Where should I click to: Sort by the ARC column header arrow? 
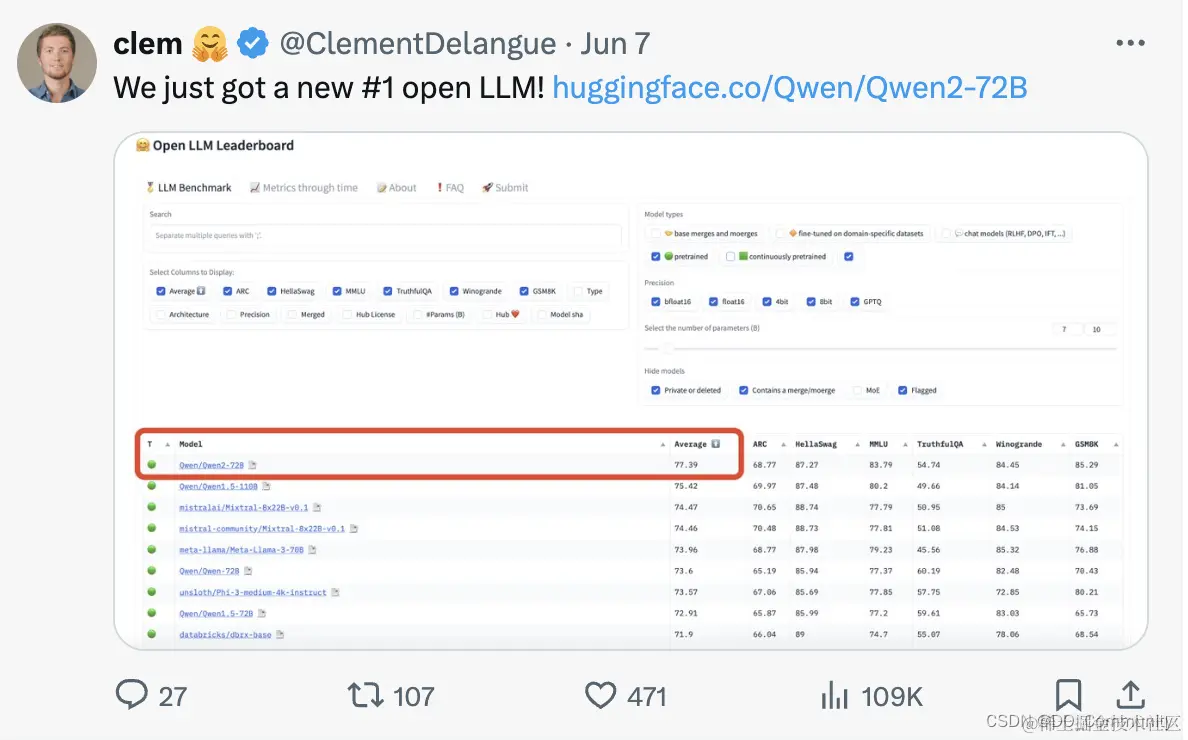783,445
